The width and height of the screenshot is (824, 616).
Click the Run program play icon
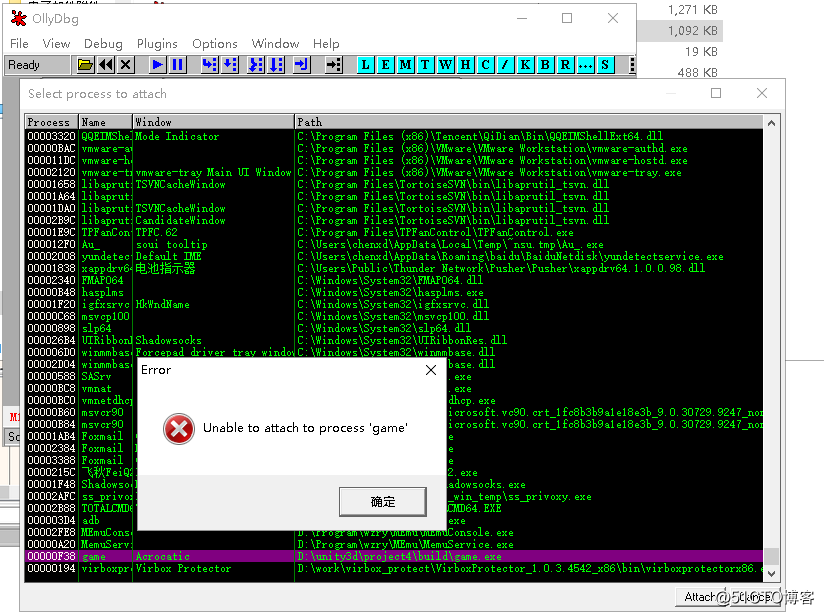tap(157, 65)
